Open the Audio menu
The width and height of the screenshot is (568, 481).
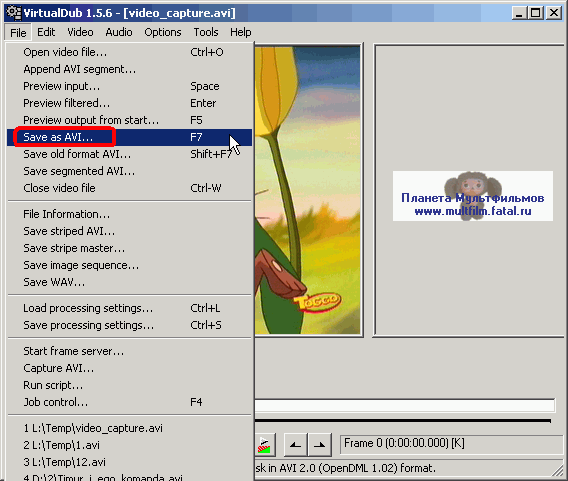point(118,32)
